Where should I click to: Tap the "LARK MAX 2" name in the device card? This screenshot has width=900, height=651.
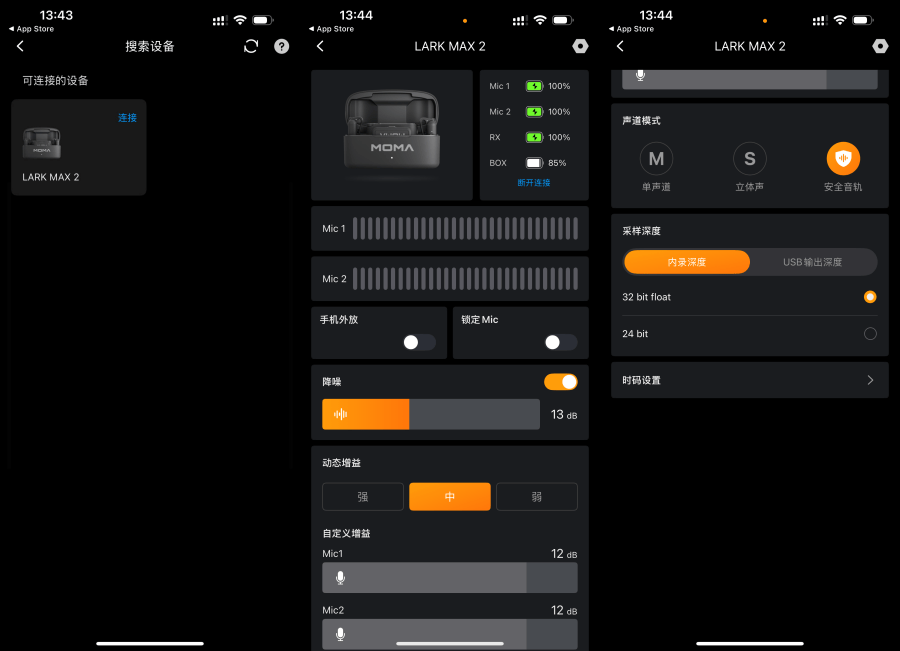(x=51, y=177)
